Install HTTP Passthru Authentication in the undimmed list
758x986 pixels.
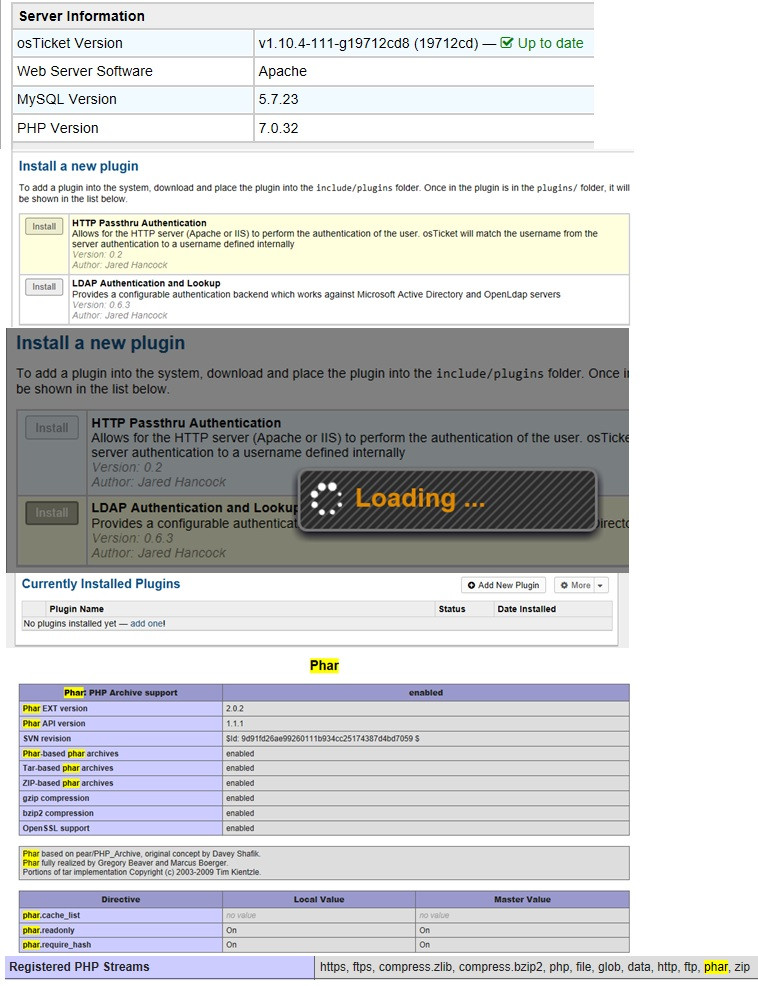pyautogui.click(x=44, y=227)
